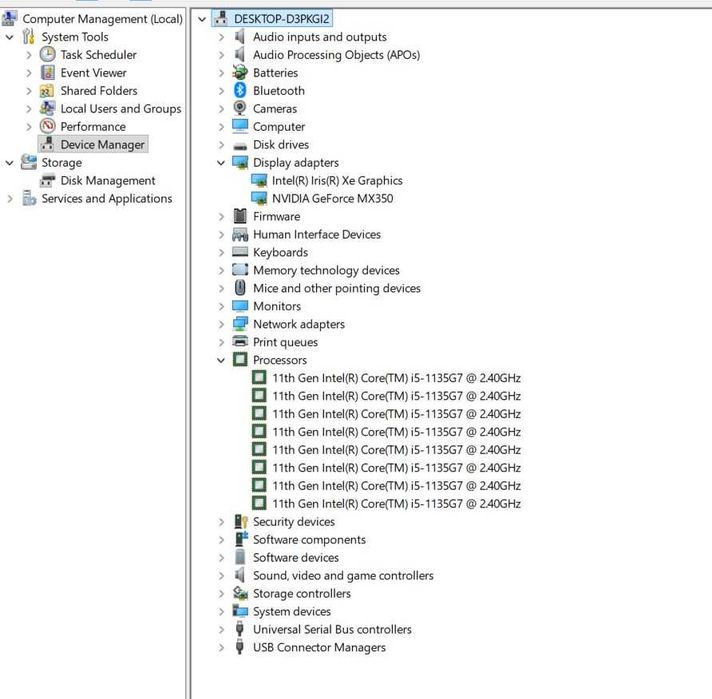712x699 pixels.
Task: Select Software devices label
Action: (296, 557)
